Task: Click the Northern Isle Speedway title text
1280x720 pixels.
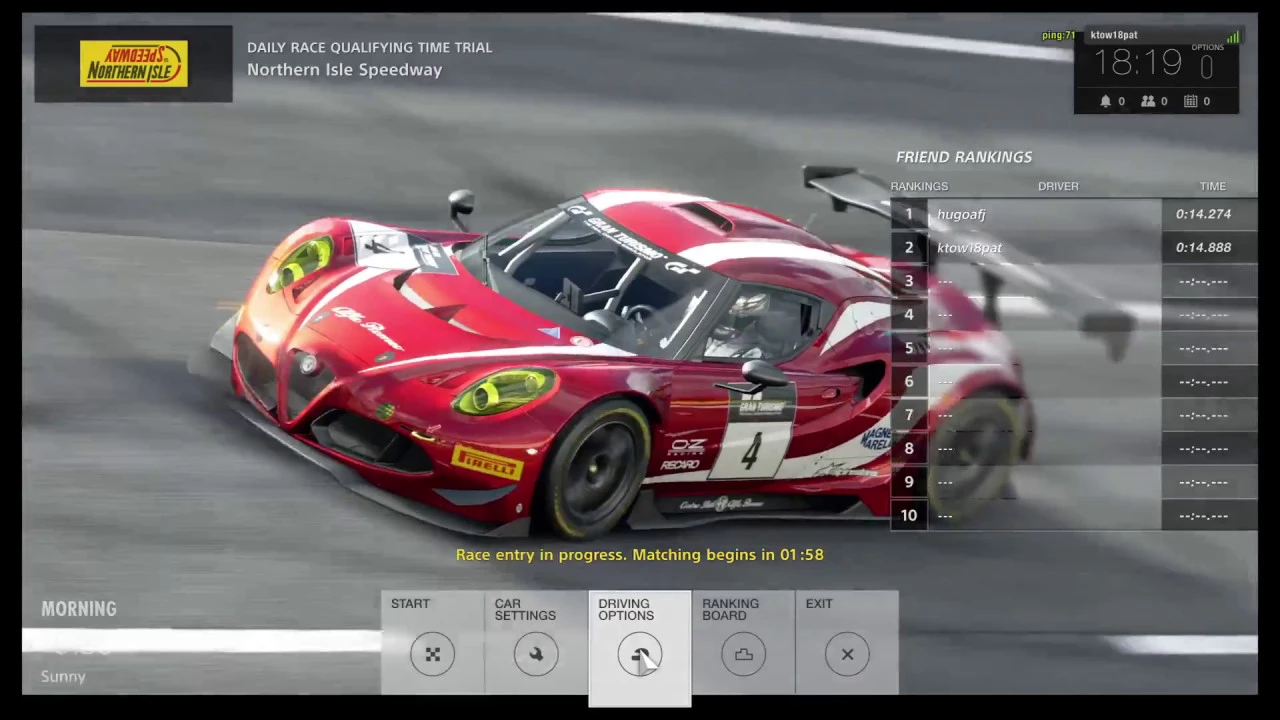Action: [344, 70]
